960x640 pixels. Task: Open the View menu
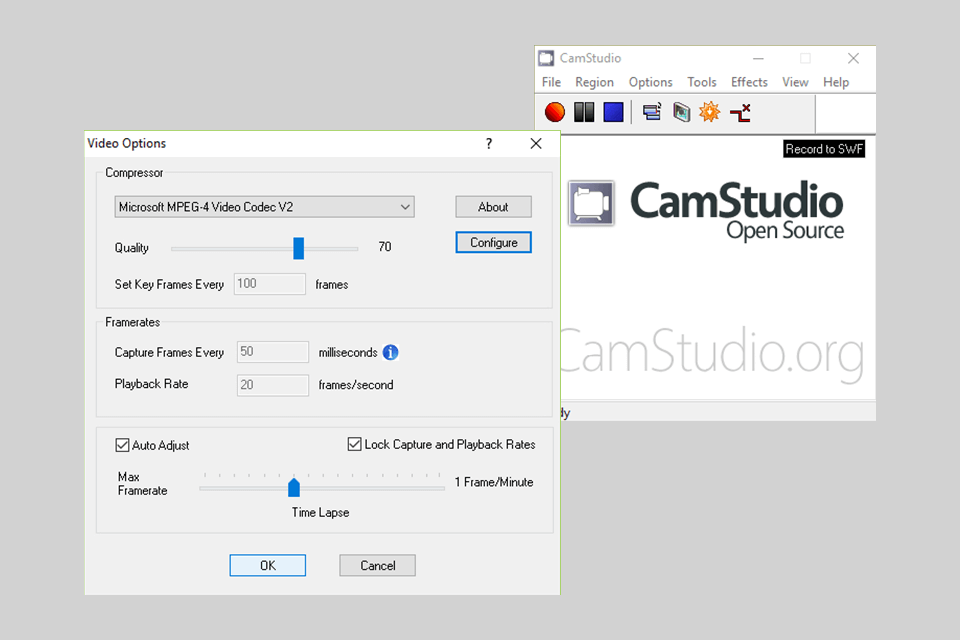[x=795, y=82]
